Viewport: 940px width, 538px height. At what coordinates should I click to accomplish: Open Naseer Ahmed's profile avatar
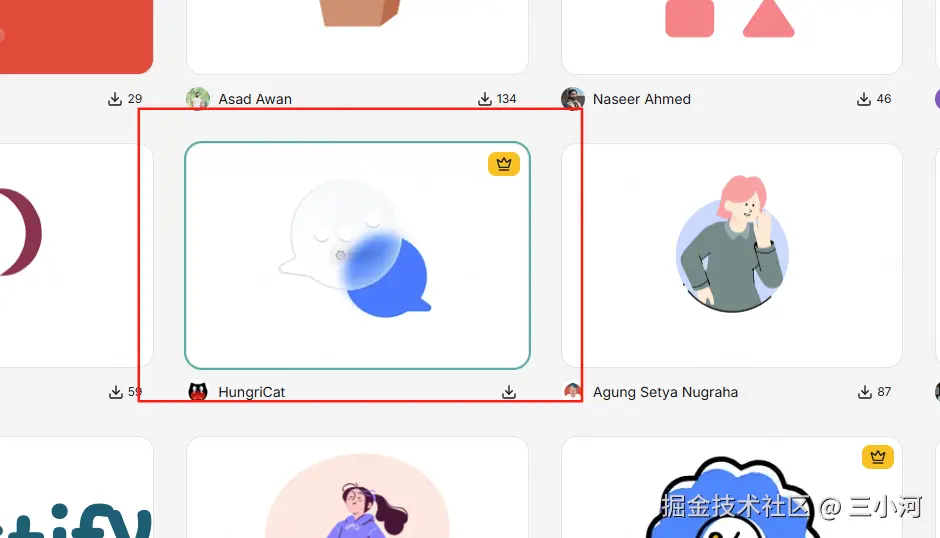point(573,99)
